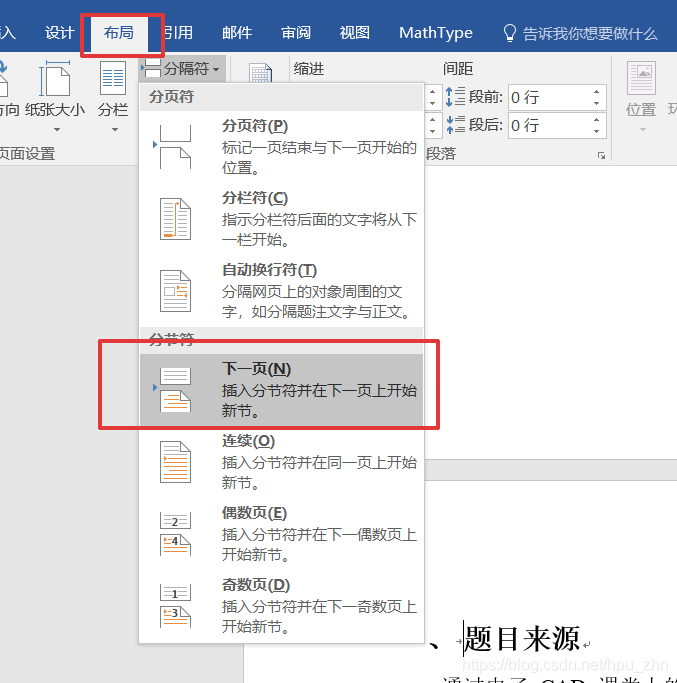Viewport: 677px width, 683px height.
Task: Click the 缩进 group label
Action: [x=308, y=68]
